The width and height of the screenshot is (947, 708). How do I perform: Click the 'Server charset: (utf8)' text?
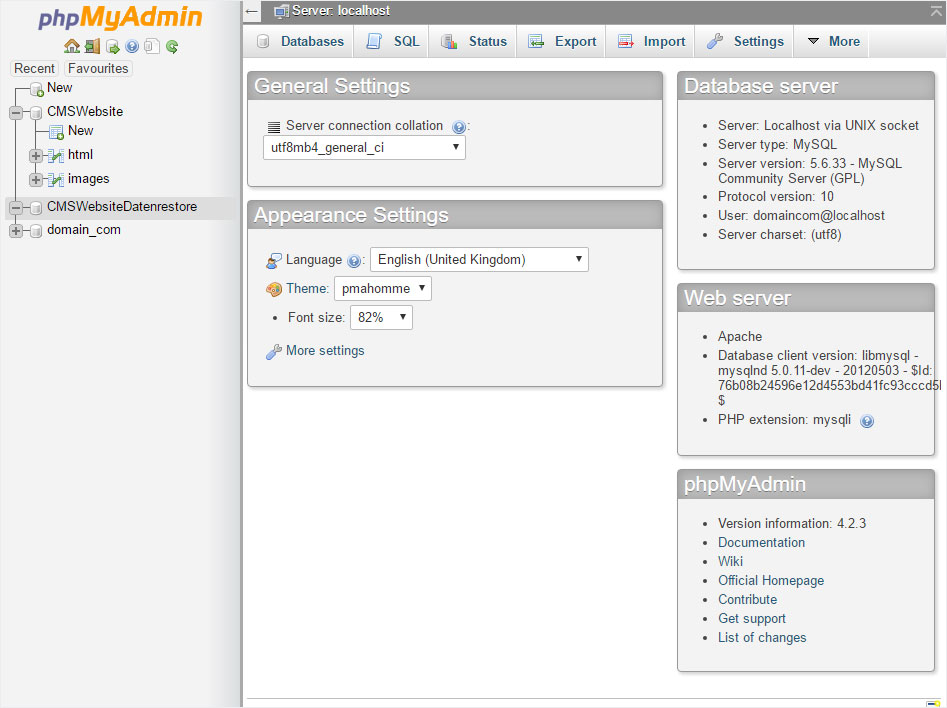(779, 234)
